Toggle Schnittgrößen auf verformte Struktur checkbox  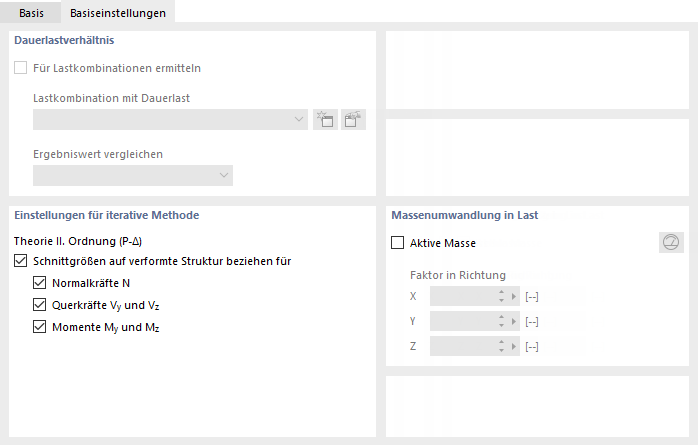(22, 261)
